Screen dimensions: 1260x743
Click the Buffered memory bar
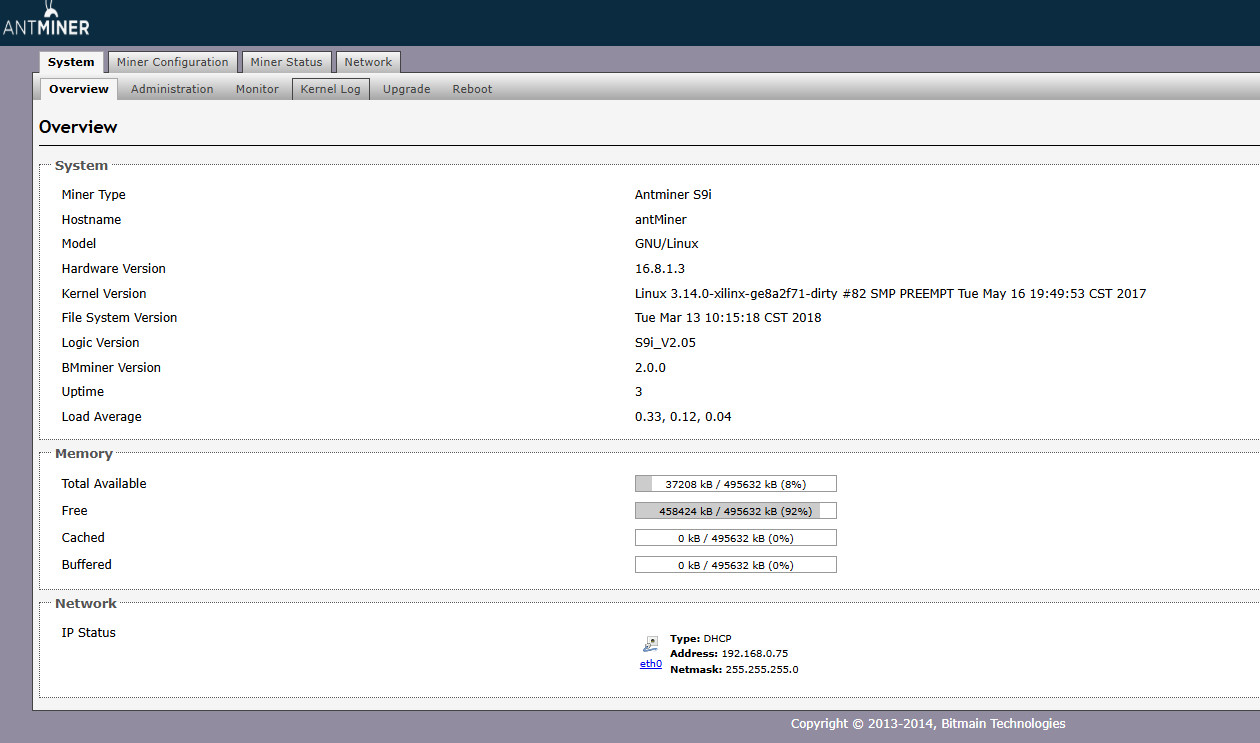pos(736,565)
